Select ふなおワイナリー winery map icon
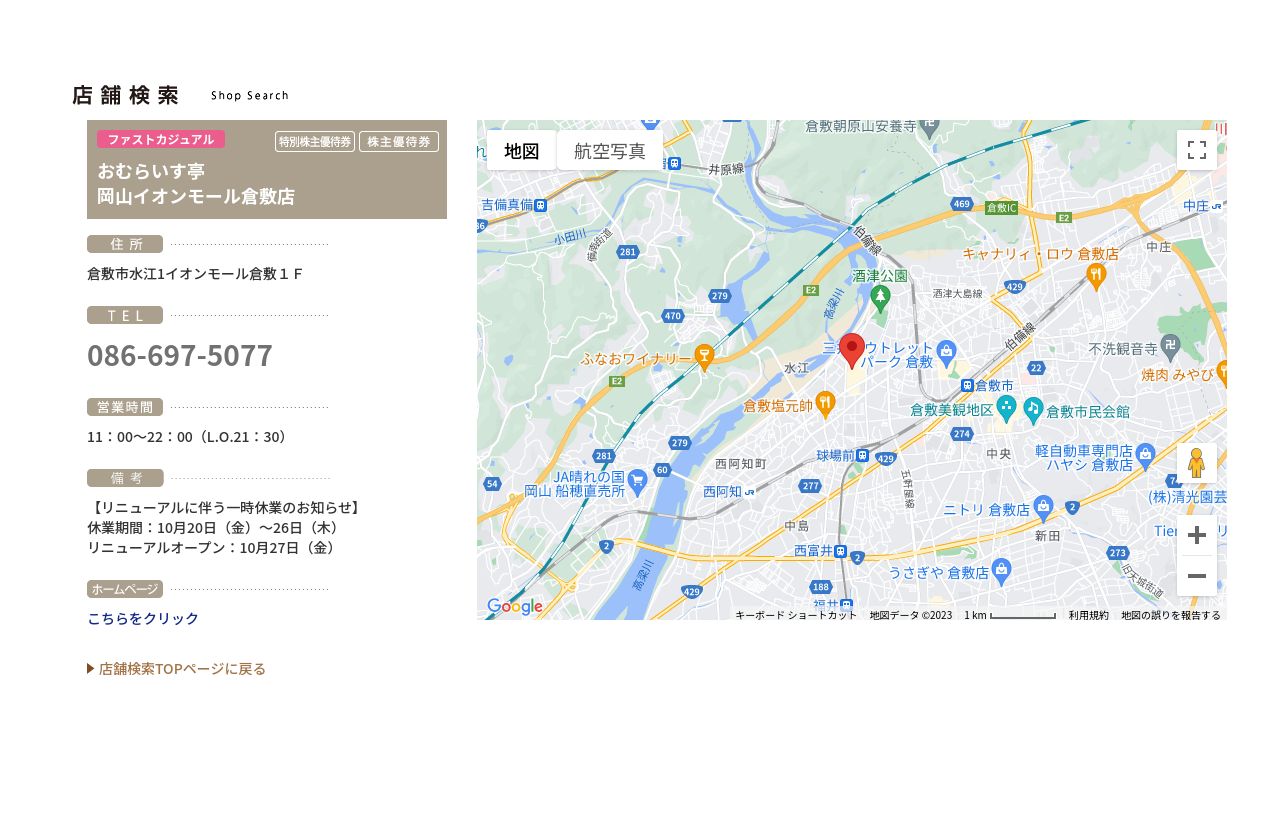 click(x=704, y=357)
